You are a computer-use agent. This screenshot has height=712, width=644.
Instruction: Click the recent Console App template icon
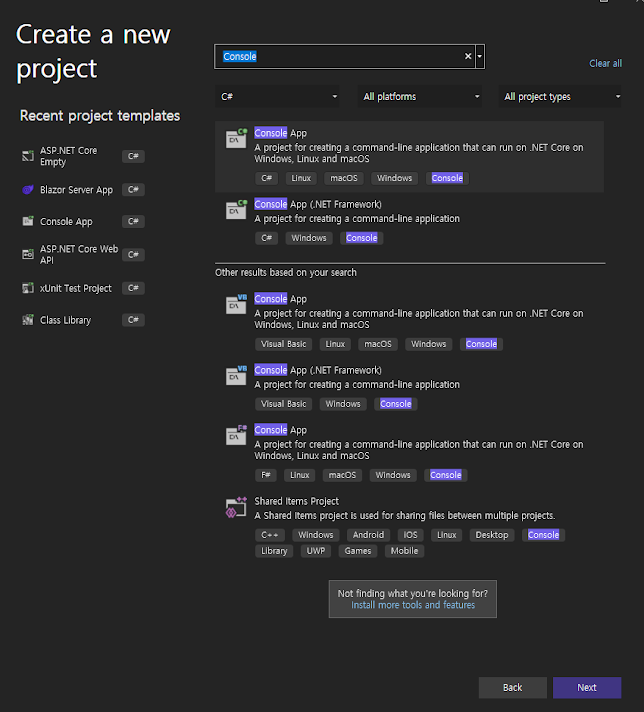(28, 221)
